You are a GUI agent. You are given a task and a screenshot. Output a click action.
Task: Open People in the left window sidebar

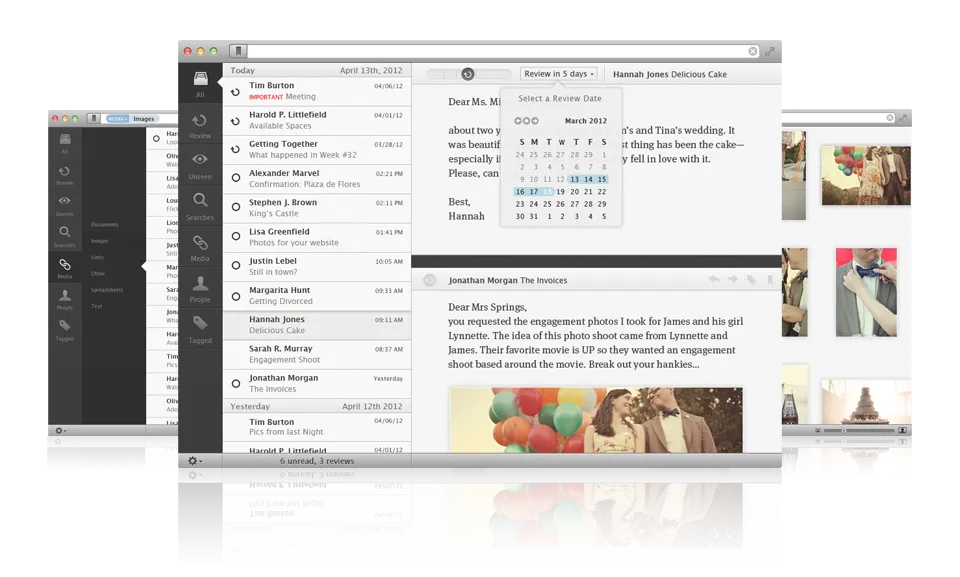65,299
